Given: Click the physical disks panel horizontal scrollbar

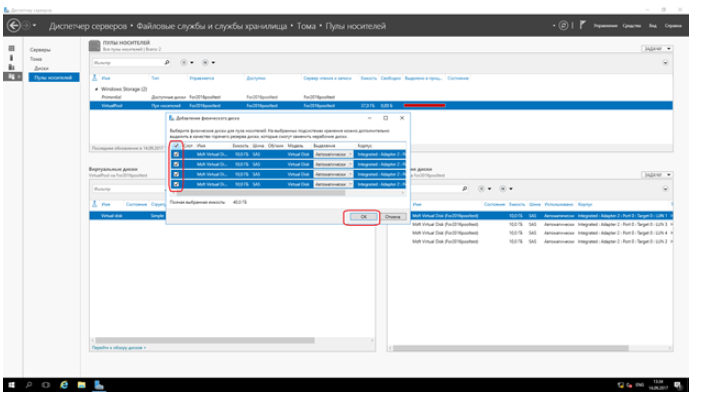Looking at the screenshot, I should coord(510,348).
